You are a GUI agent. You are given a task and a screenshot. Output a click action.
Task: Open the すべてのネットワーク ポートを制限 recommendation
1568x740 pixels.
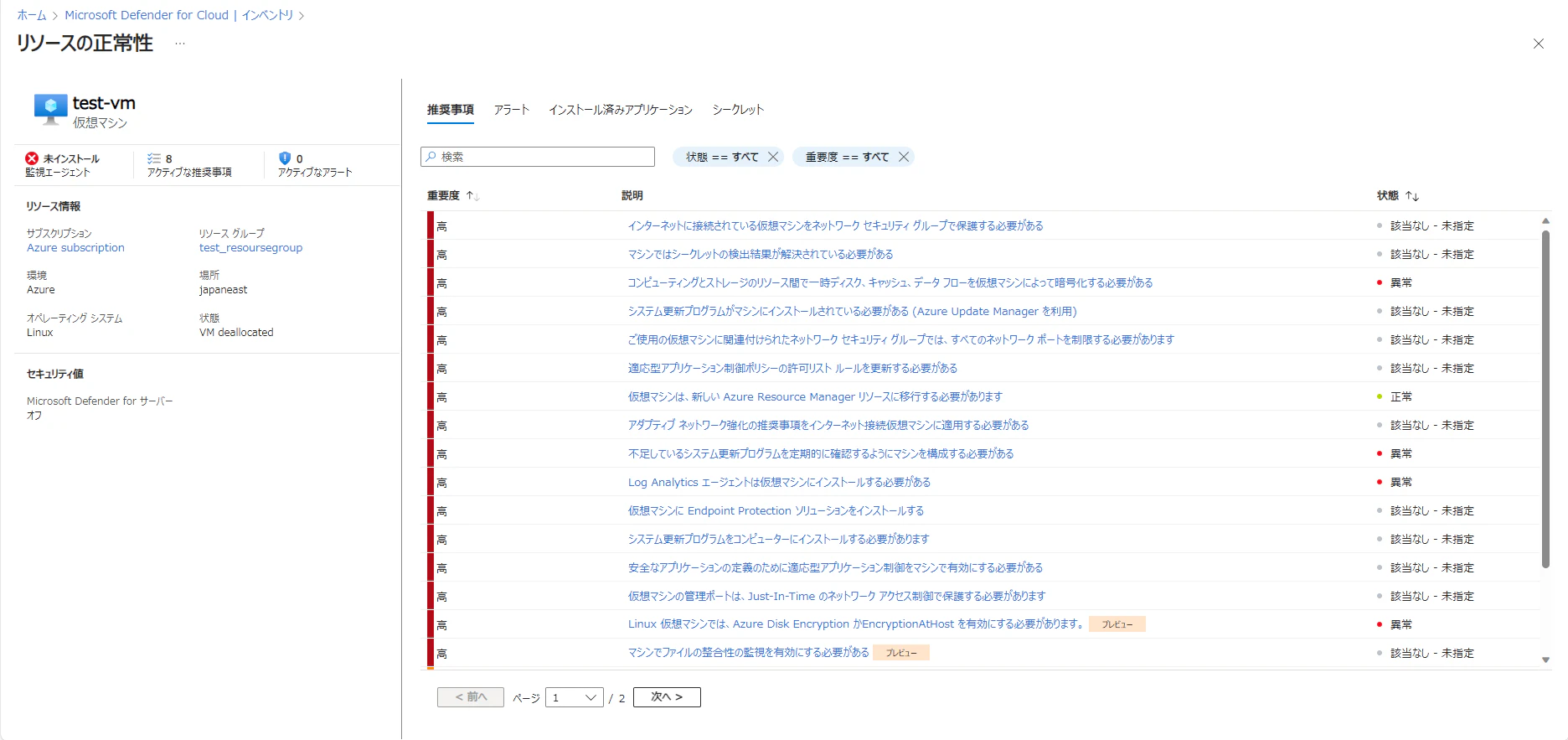point(901,339)
